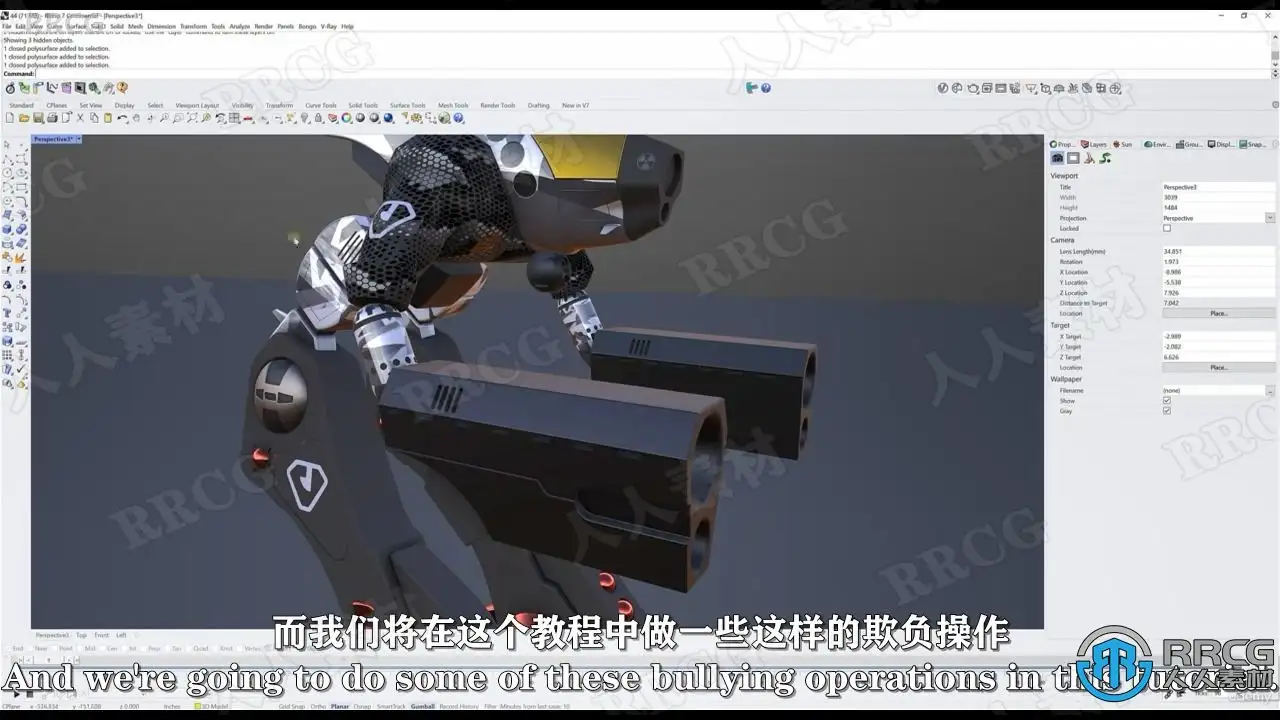Click Place button for Camera location
1280x720 pixels.
(x=1219, y=313)
